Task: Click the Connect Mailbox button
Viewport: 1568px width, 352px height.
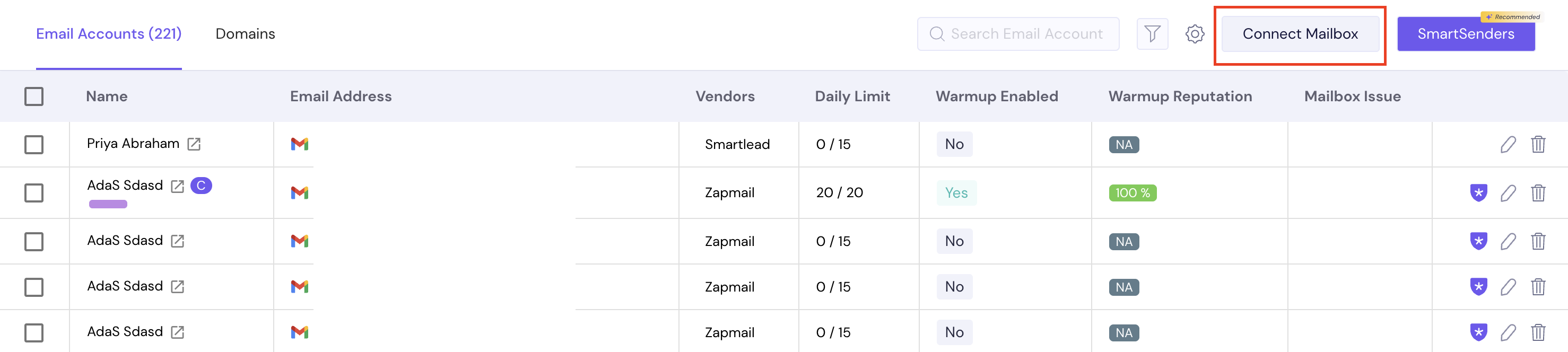Action: click(x=1300, y=34)
